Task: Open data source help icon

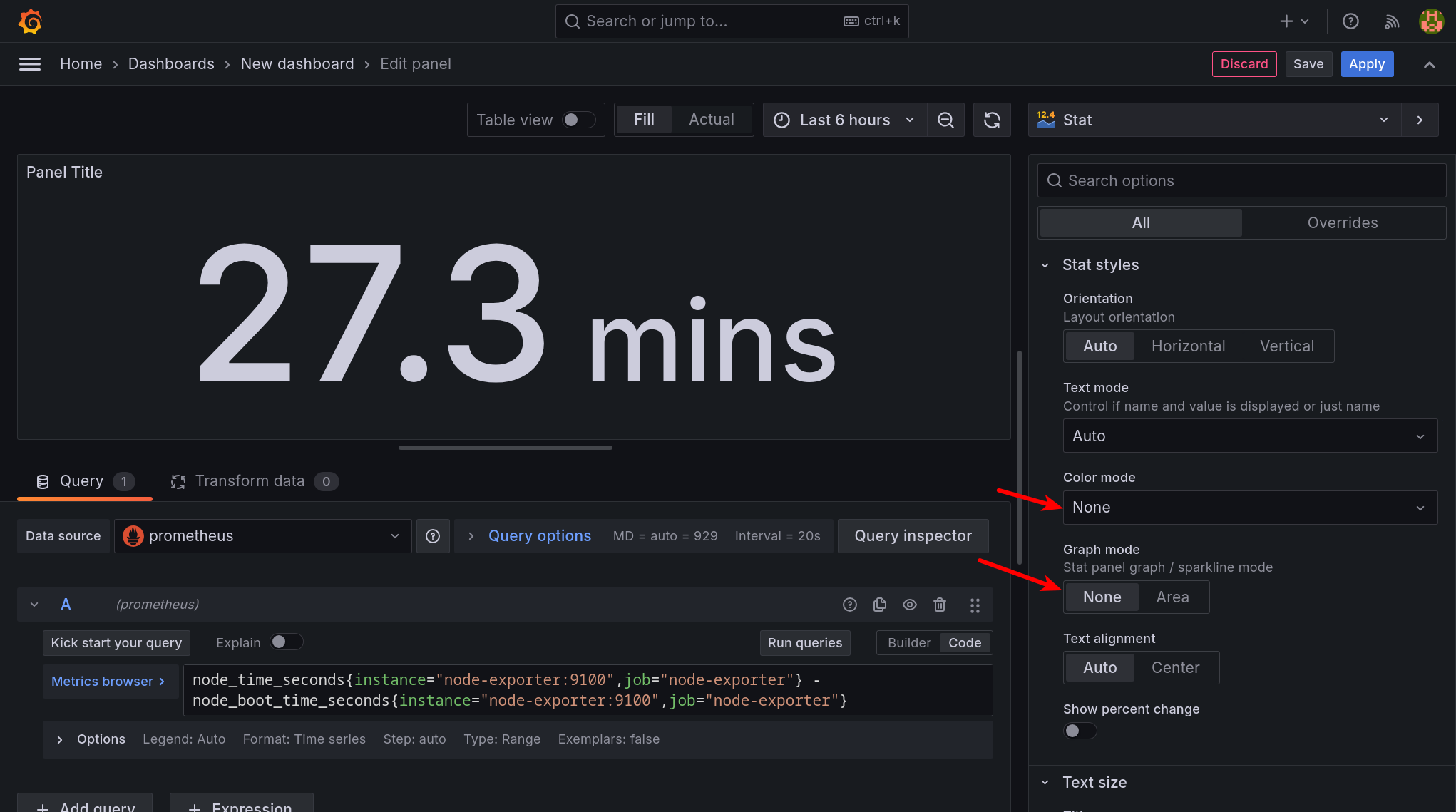Action: (x=433, y=536)
